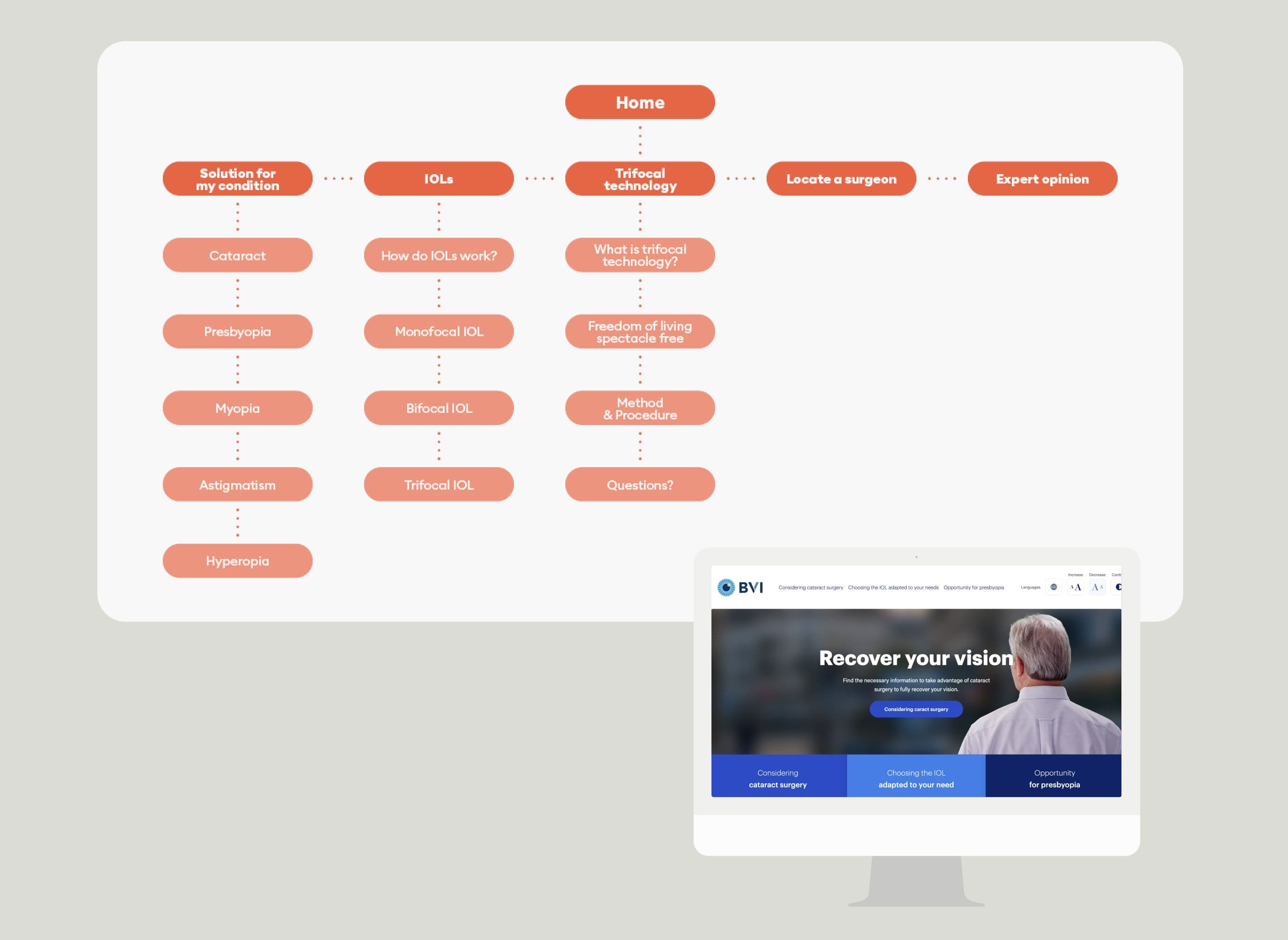Click the Hyperopia node
This screenshot has height=940, width=1288.
[x=237, y=561]
